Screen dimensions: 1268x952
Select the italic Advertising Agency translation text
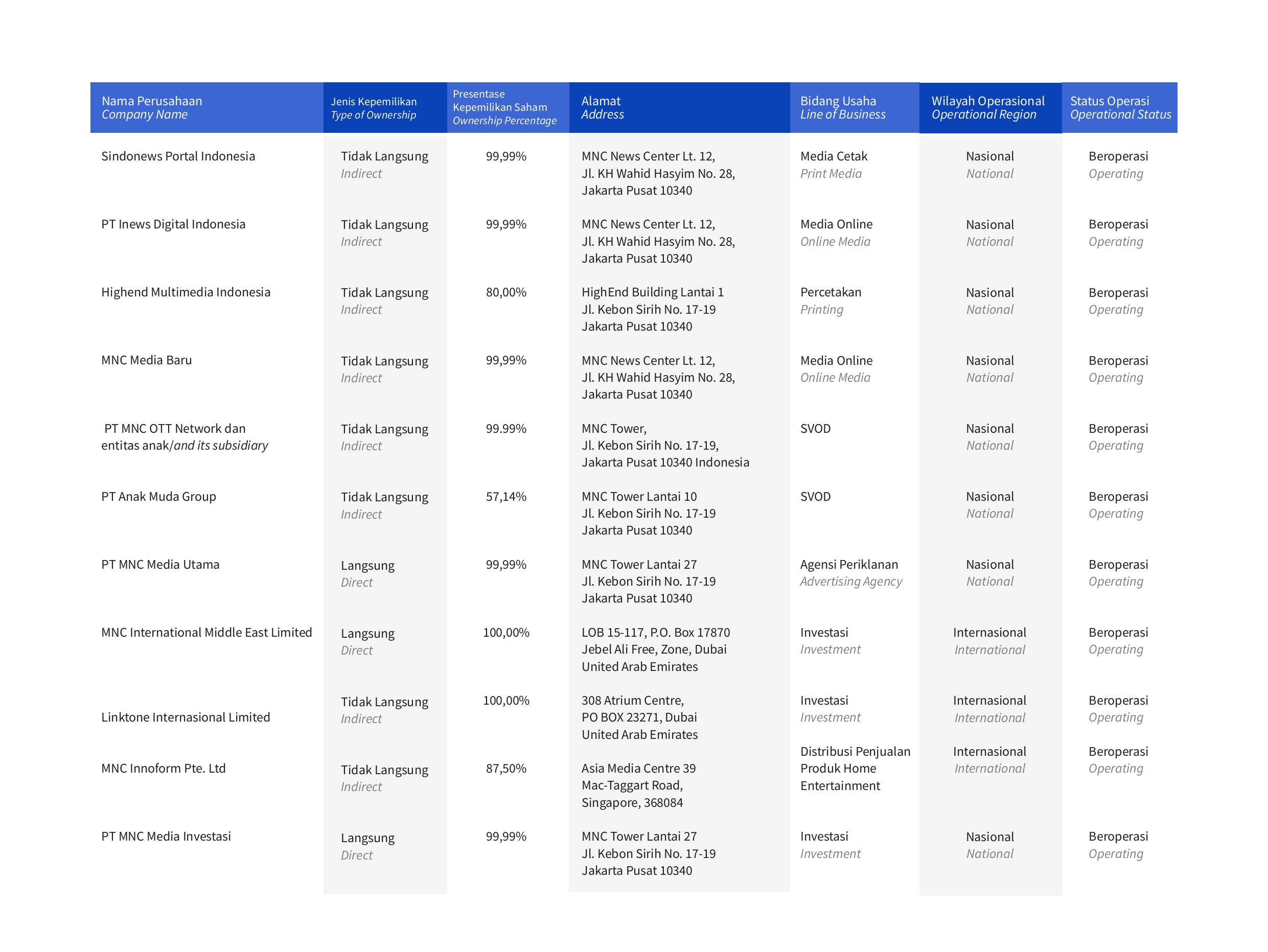(x=851, y=582)
